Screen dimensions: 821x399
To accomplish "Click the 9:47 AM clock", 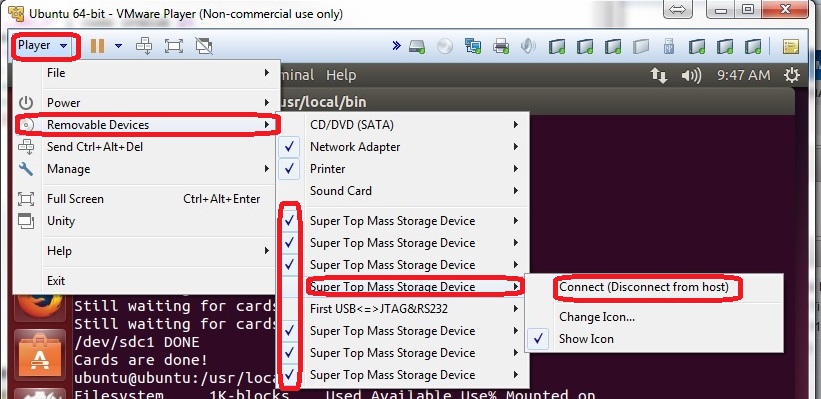I will (744, 75).
